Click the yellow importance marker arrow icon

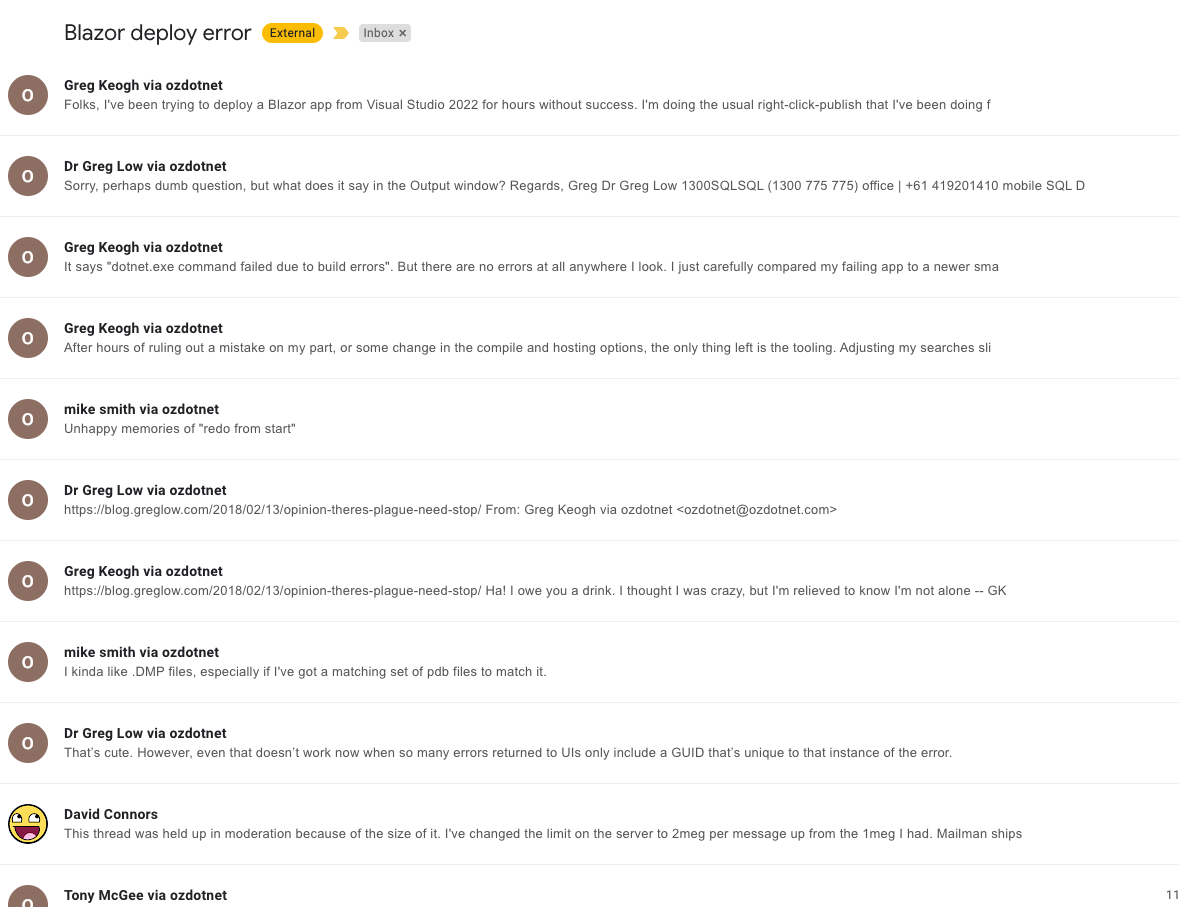tap(341, 33)
